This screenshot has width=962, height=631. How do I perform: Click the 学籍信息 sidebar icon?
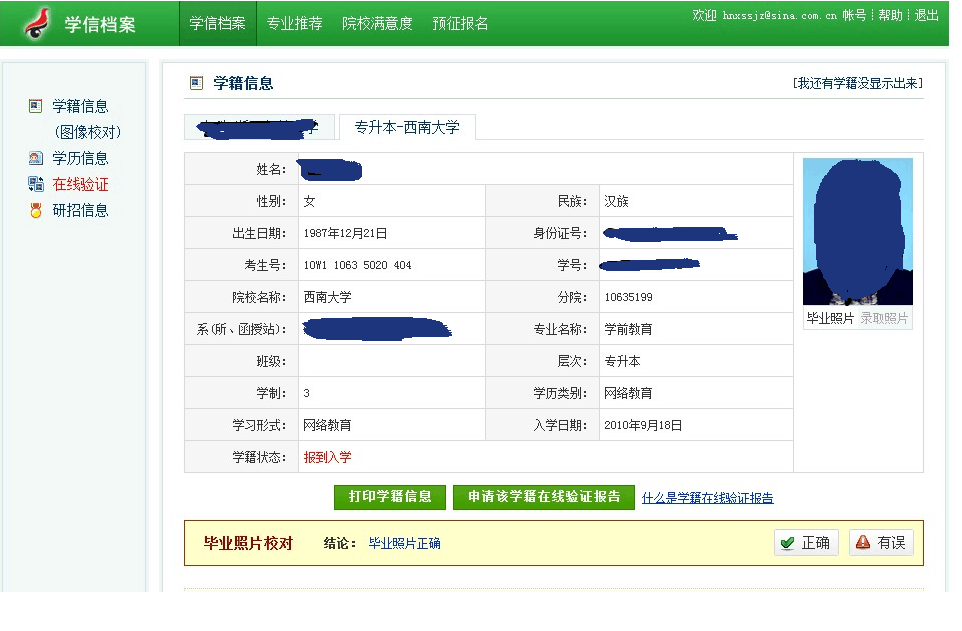(x=36, y=106)
